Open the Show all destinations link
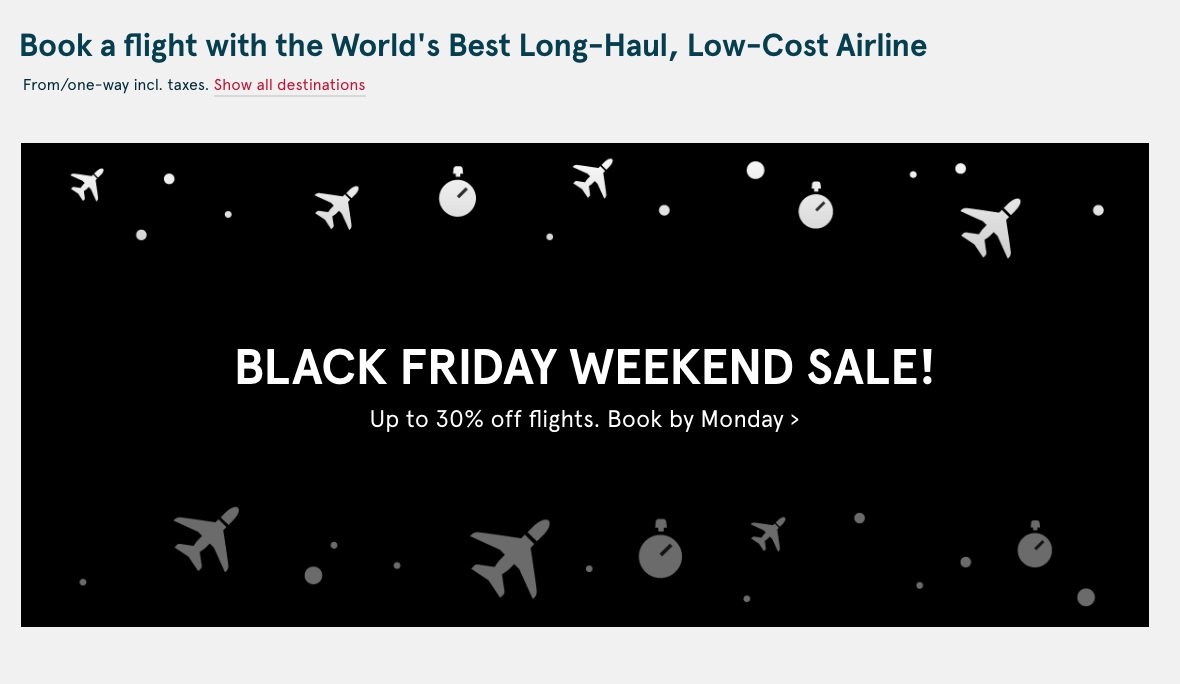Image resolution: width=1180 pixels, height=684 pixels. [x=289, y=85]
